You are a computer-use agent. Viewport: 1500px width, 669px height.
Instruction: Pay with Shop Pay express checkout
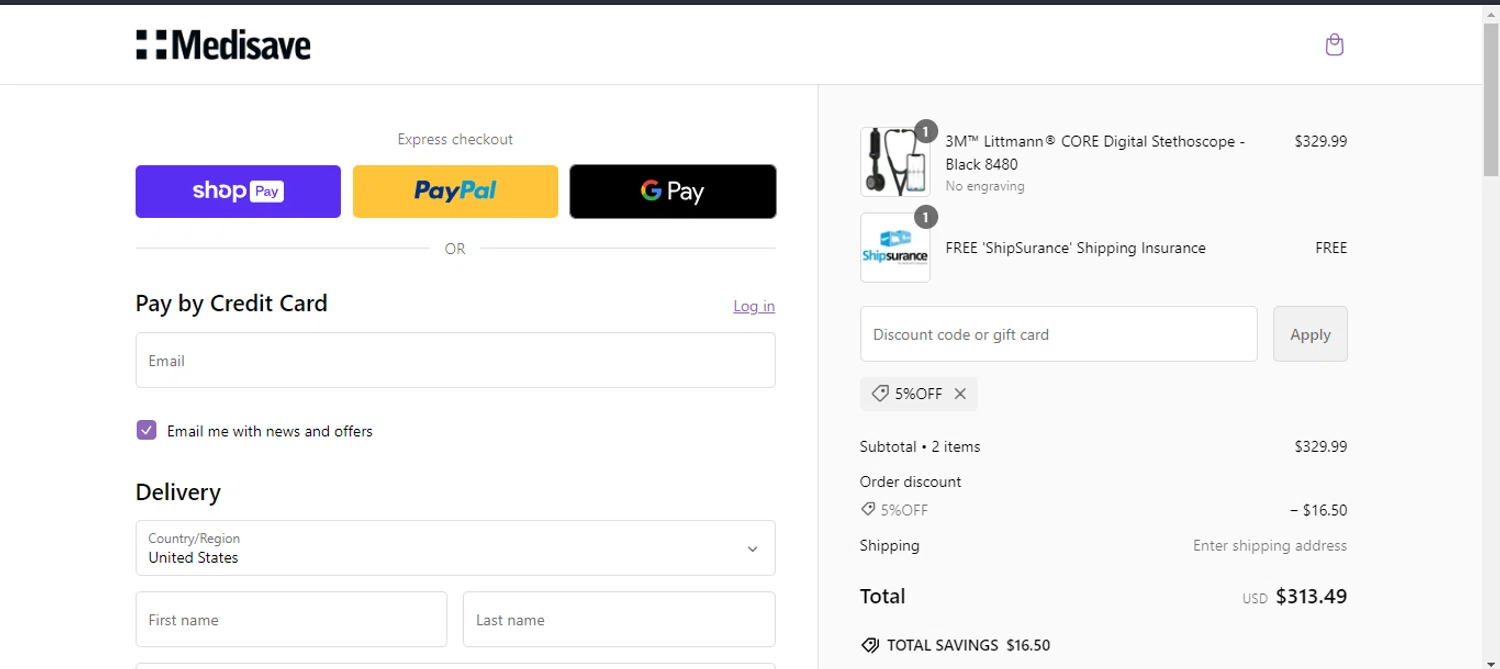(x=238, y=191)
